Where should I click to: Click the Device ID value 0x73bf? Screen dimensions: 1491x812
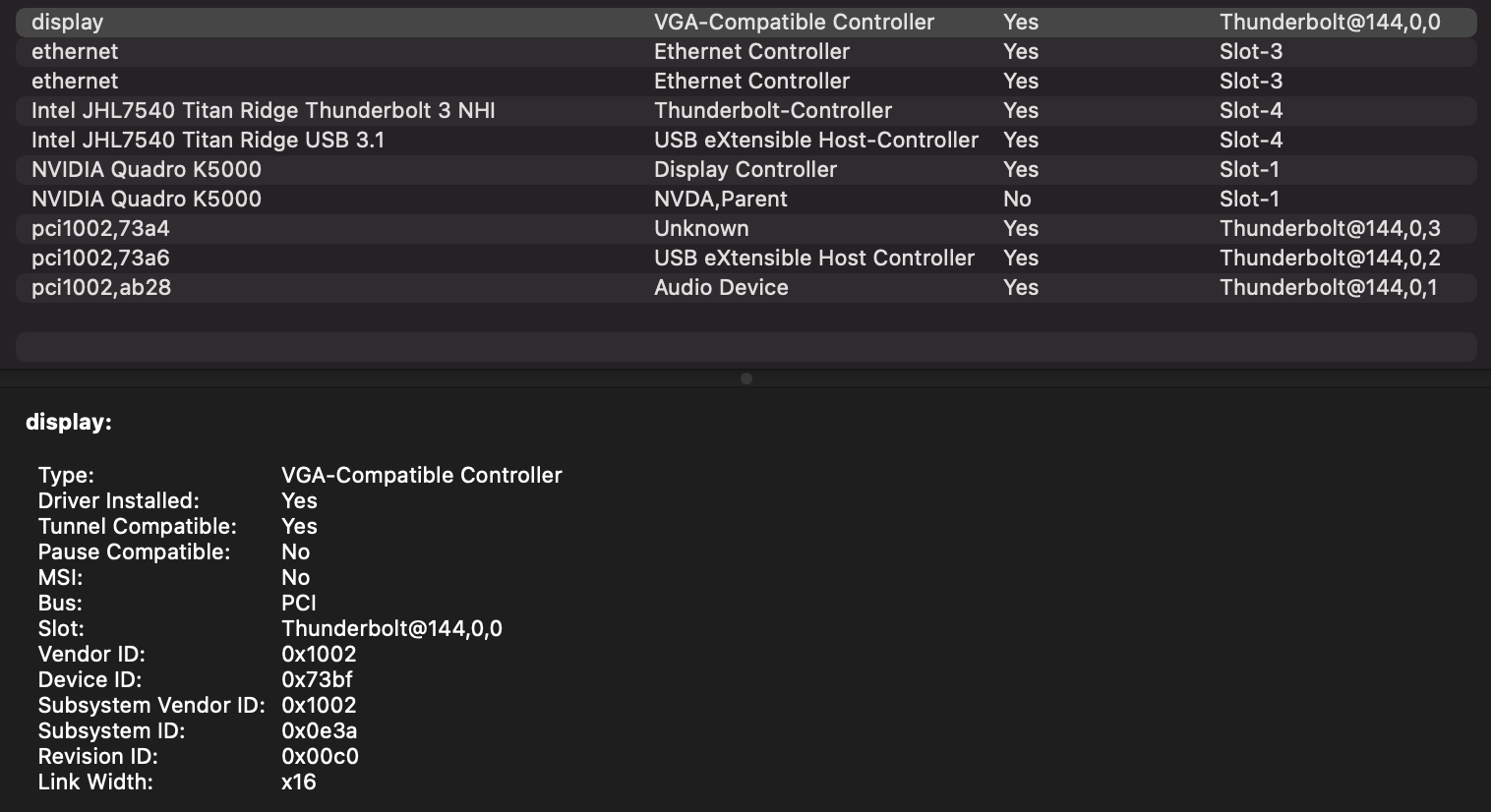317,679
